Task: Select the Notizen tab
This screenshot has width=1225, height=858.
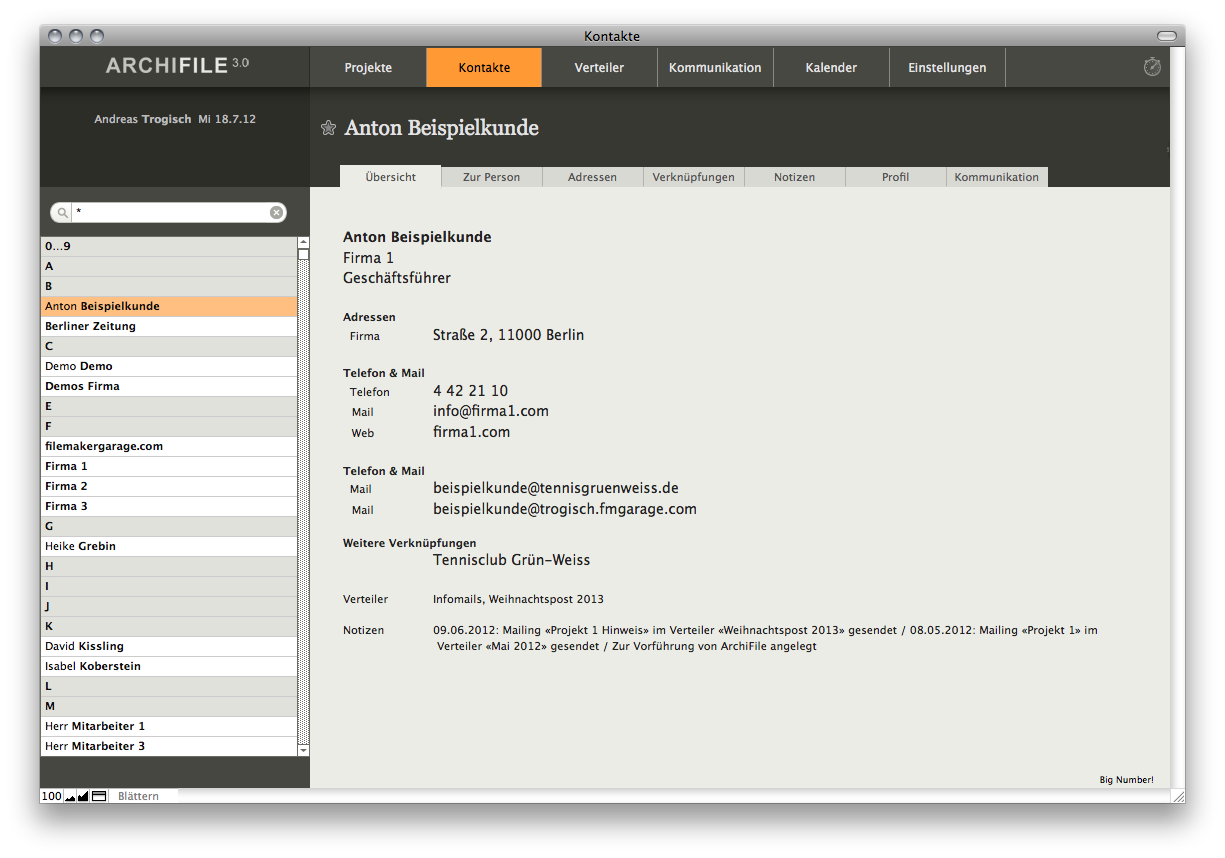Action: [794, 177]
